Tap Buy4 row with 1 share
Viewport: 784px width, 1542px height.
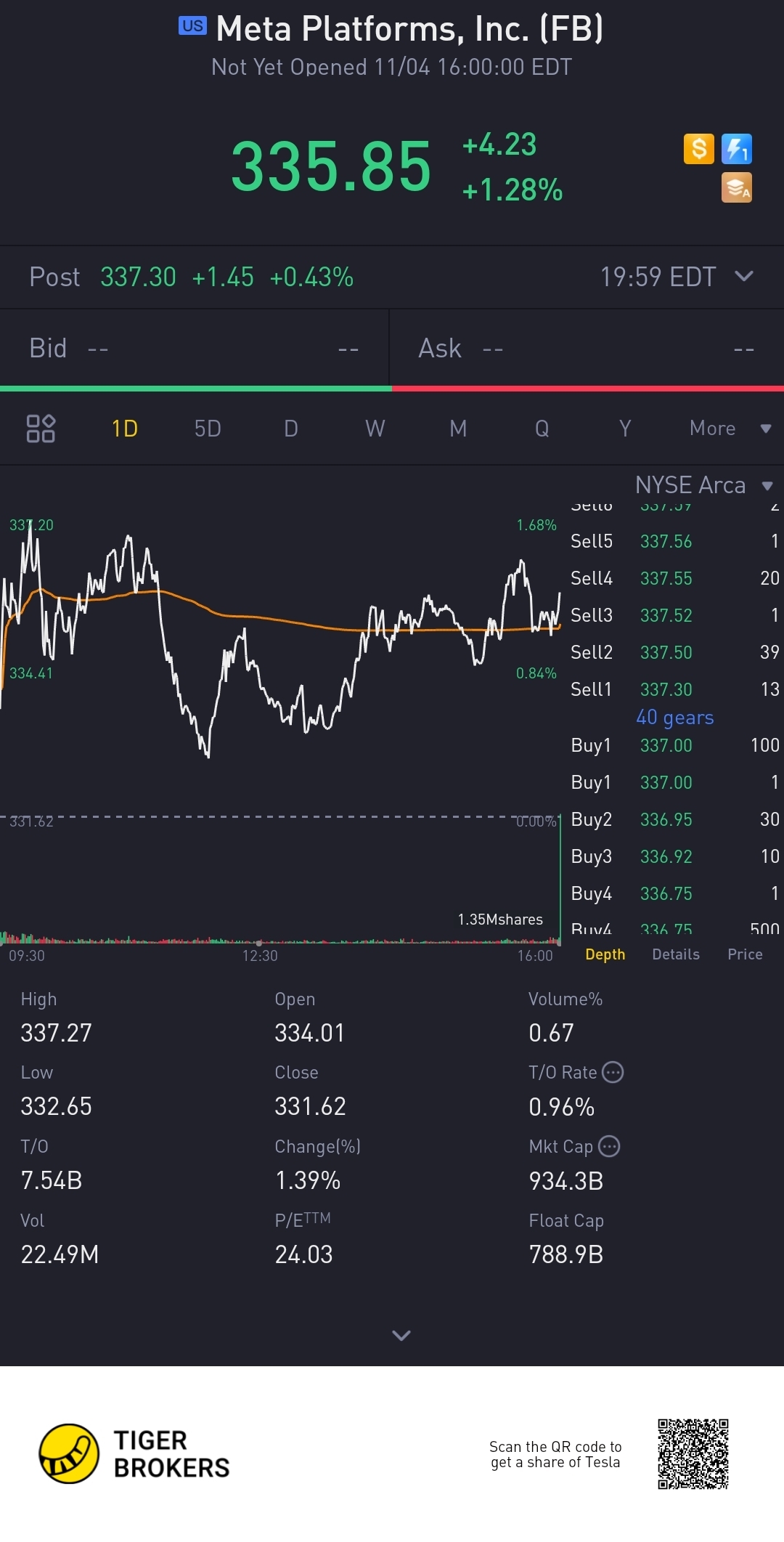click(x=675, y=893)
